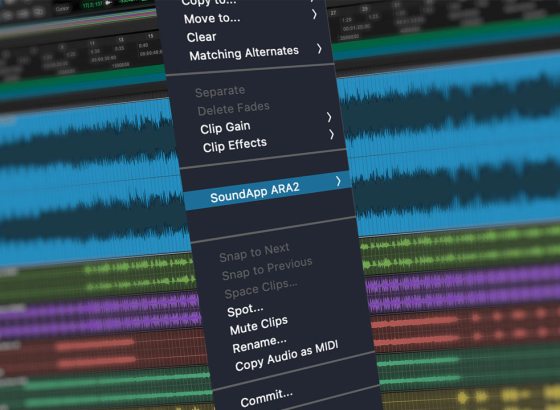
Task: Click the greyed Delete Fades entry
Action: 234,108
